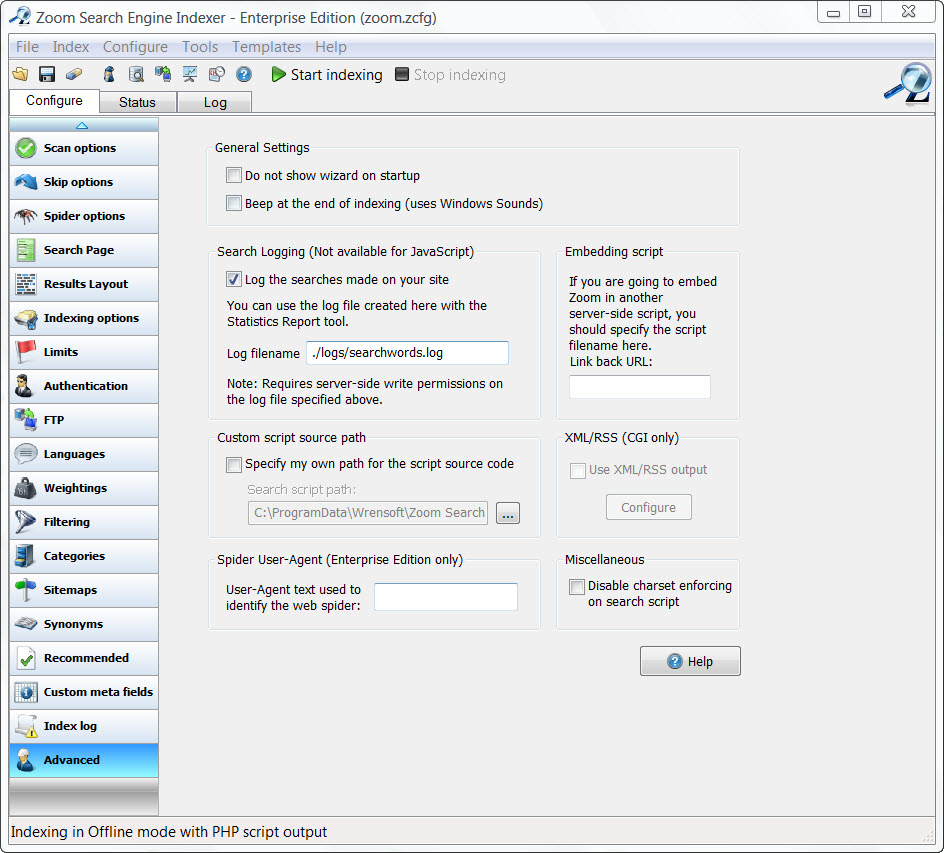Open the Tools menu
The height and width of the screenshot is (853, 944).
point(200,47)
